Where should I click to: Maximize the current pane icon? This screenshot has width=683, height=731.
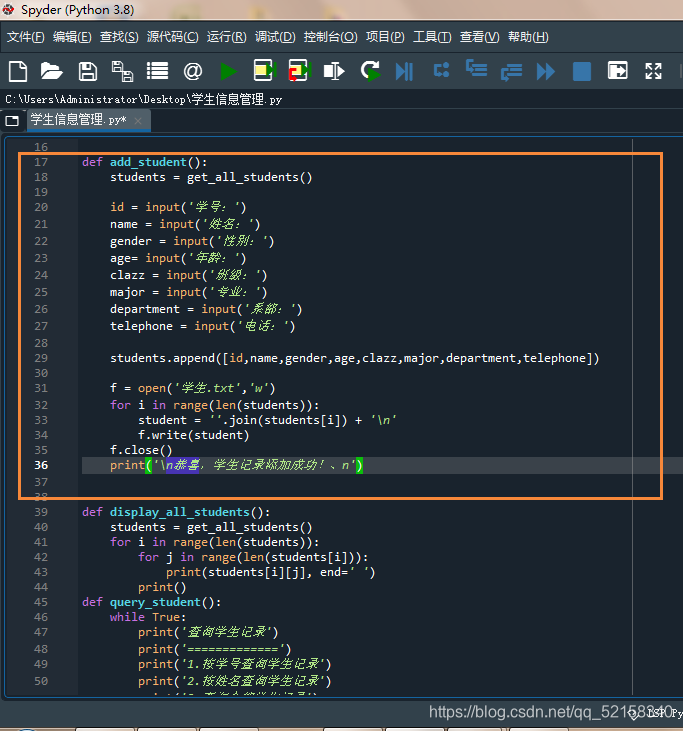[618, 71]
